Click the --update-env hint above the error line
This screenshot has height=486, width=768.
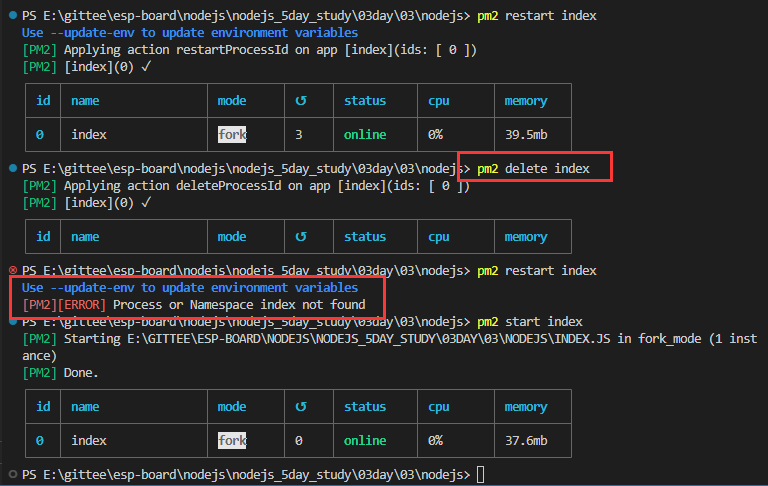189,288
